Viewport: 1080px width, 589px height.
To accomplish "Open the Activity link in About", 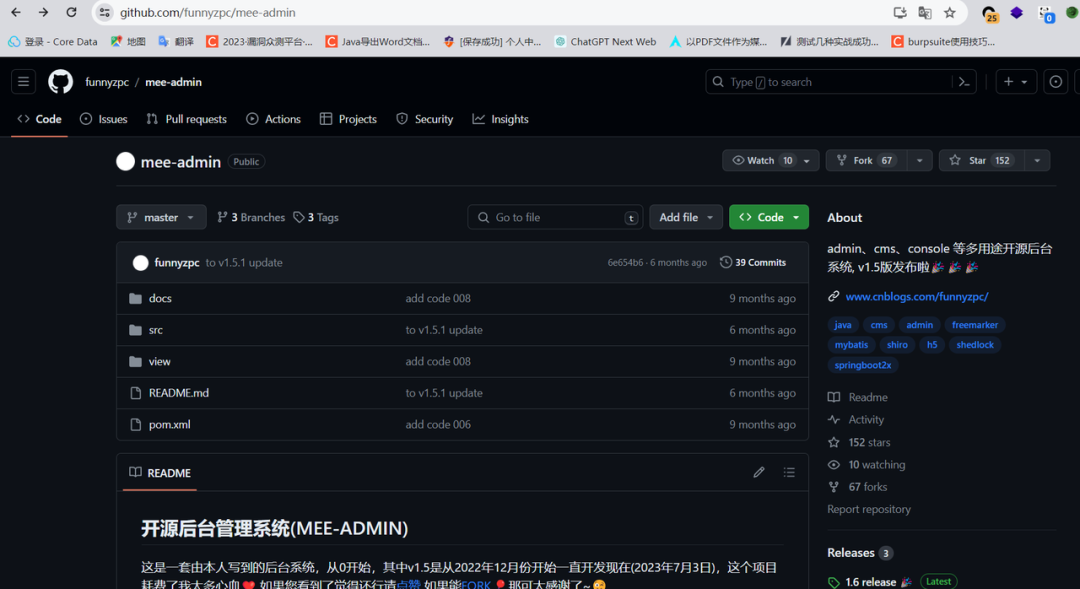I will pos(866,420).
